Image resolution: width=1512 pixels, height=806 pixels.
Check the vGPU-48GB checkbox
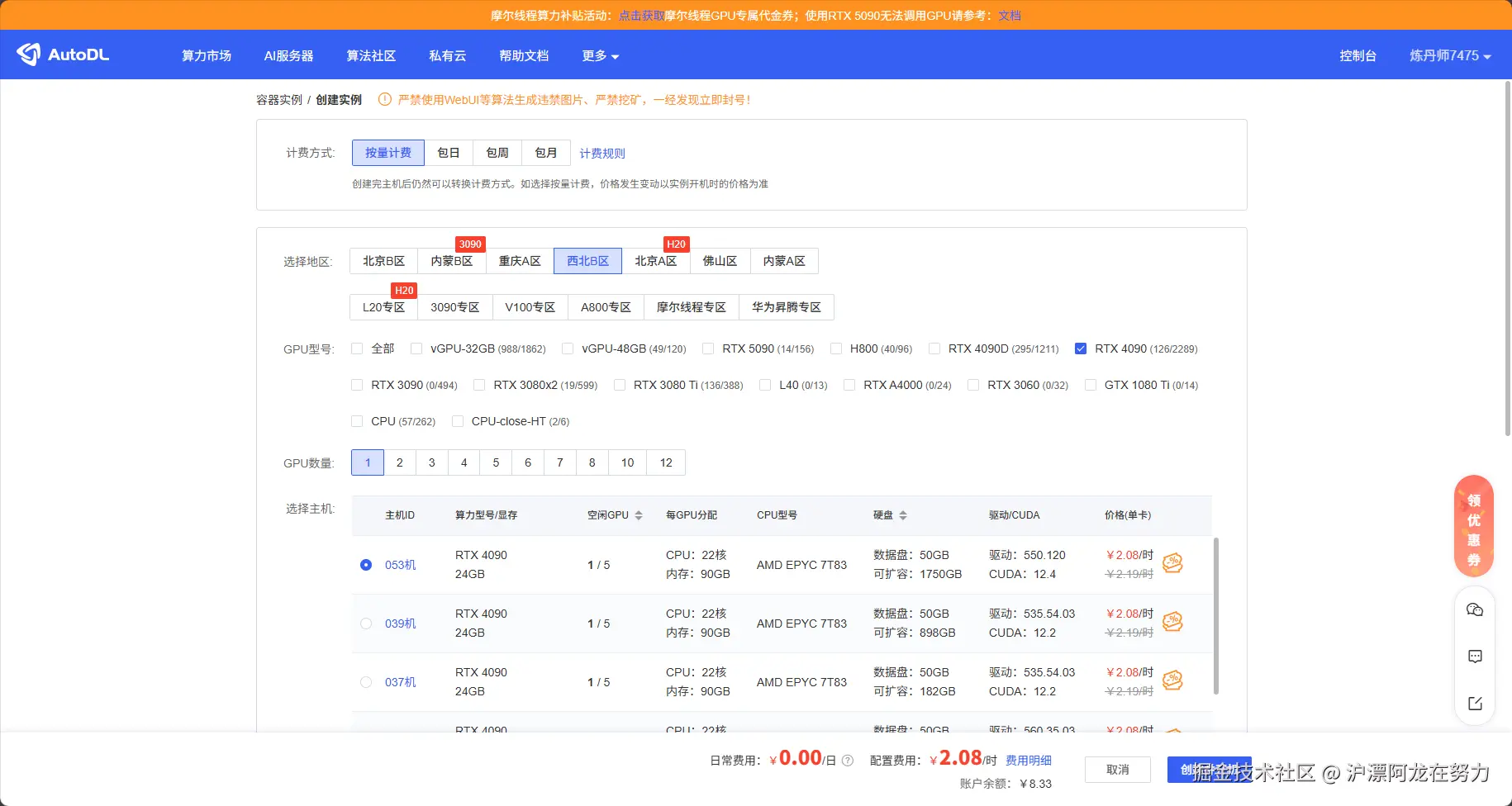click(x=568, y=348)
